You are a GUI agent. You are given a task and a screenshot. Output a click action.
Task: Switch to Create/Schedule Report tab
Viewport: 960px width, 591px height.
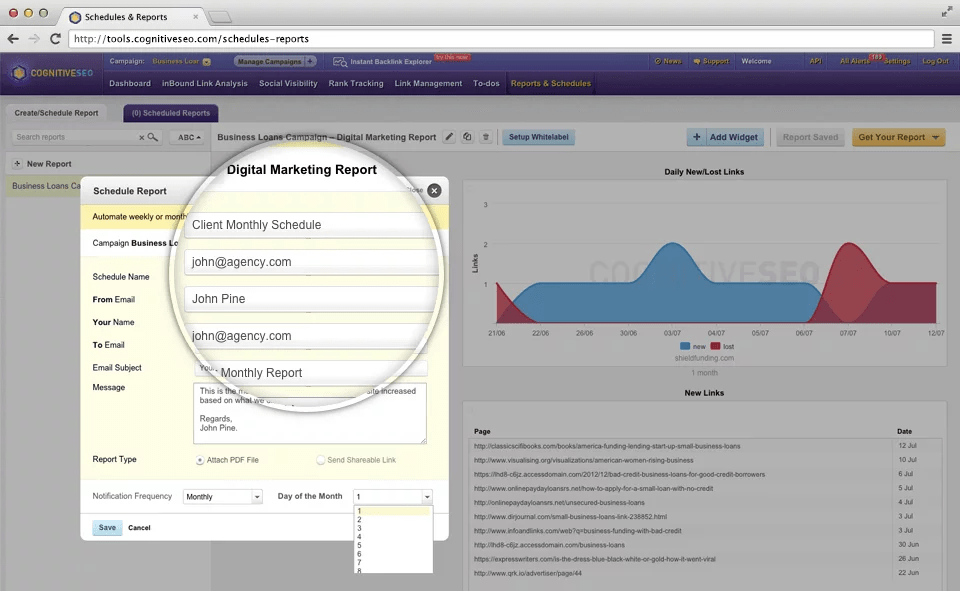point(56,113)
